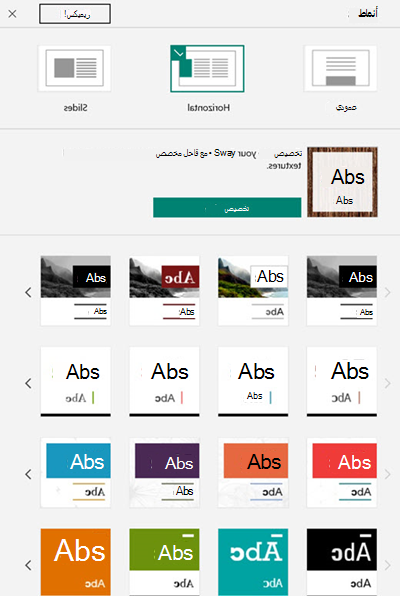Viewport: 400px width, 596px height.
Task: Click the Styles pane title in Arabic
Action: tap(368, 13)
